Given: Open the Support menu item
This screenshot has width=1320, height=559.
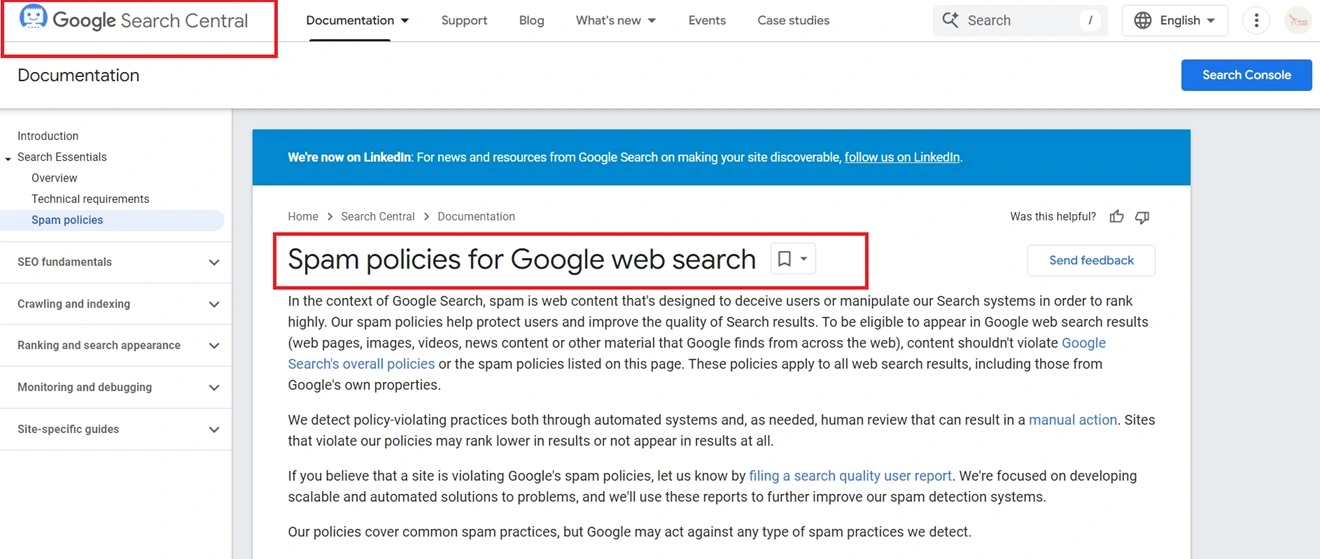Looking at the screenshot, I should (464, 20).
